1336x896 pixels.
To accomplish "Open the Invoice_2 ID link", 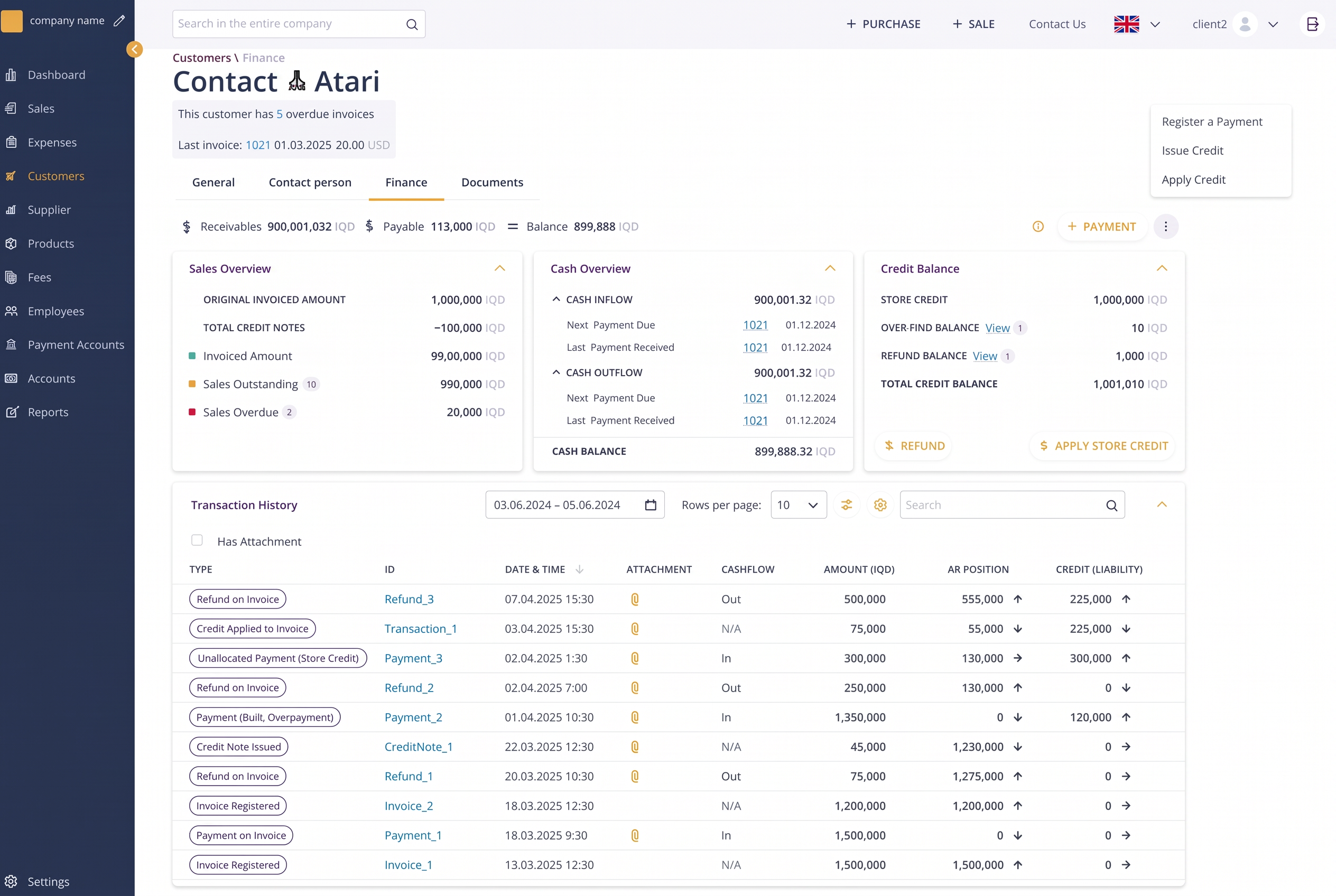I will pyautogui.click(x=409, y=806).
